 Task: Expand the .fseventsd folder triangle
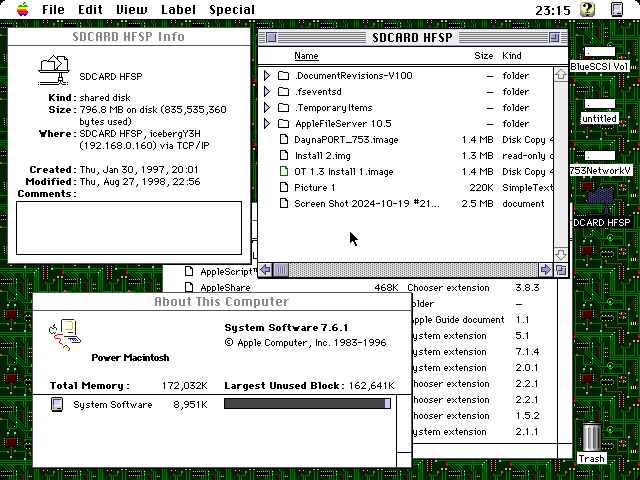[x=267, y=92]
